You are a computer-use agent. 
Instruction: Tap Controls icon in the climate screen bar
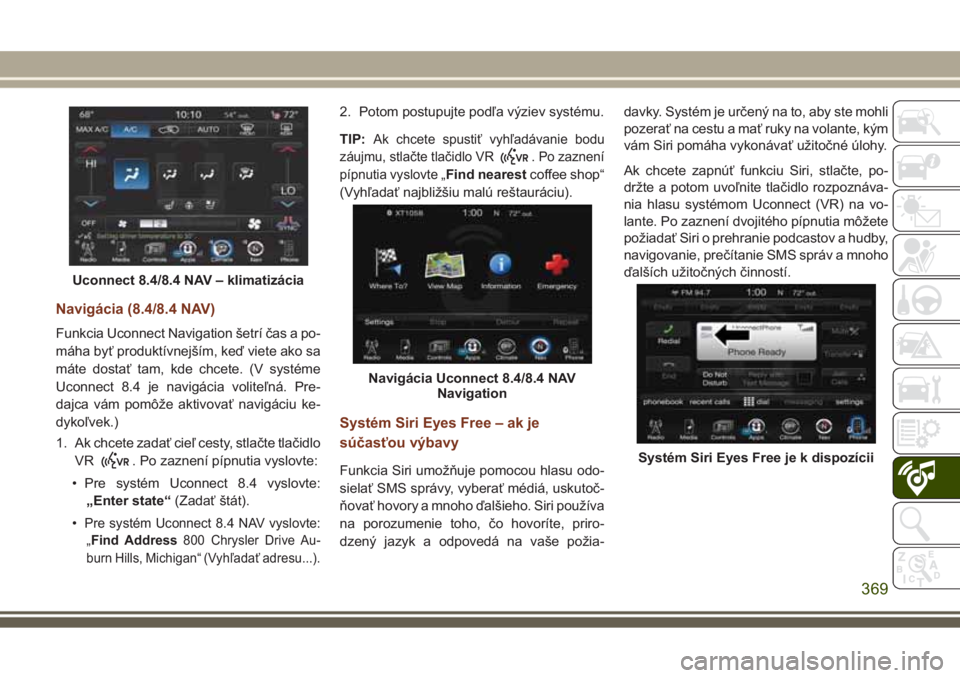pos(154,251)
